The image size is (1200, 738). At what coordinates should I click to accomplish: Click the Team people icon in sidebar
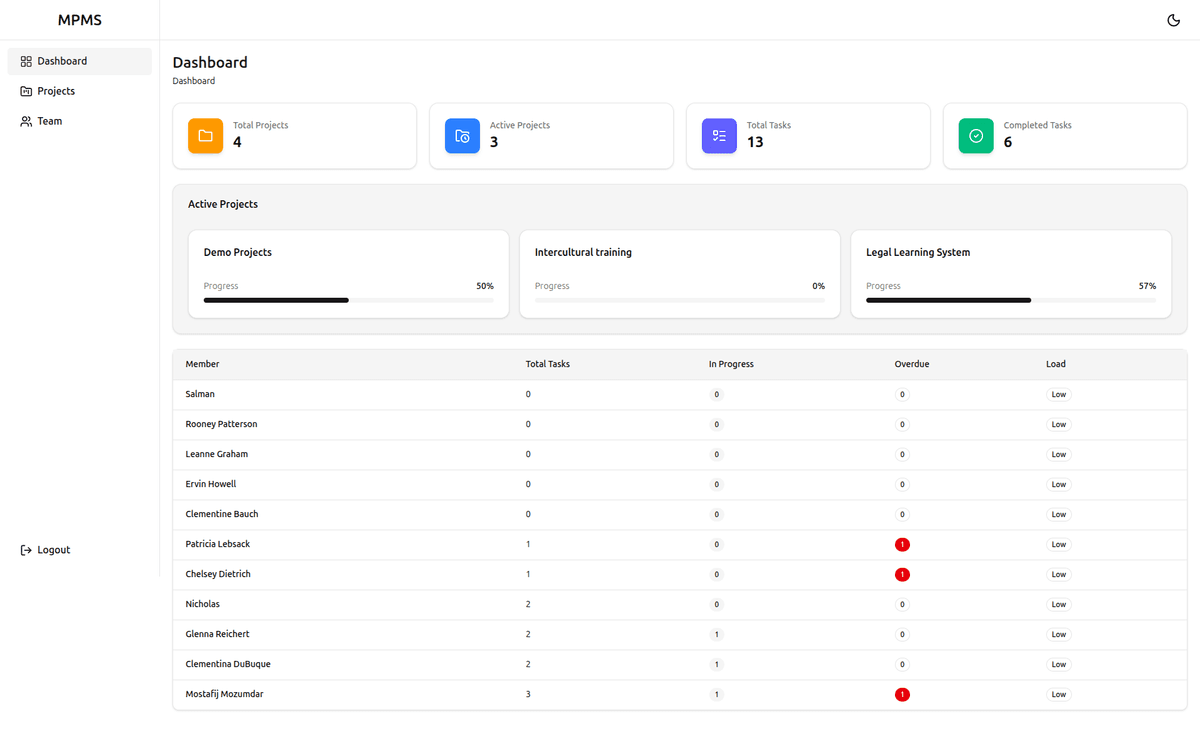point(26,121)
